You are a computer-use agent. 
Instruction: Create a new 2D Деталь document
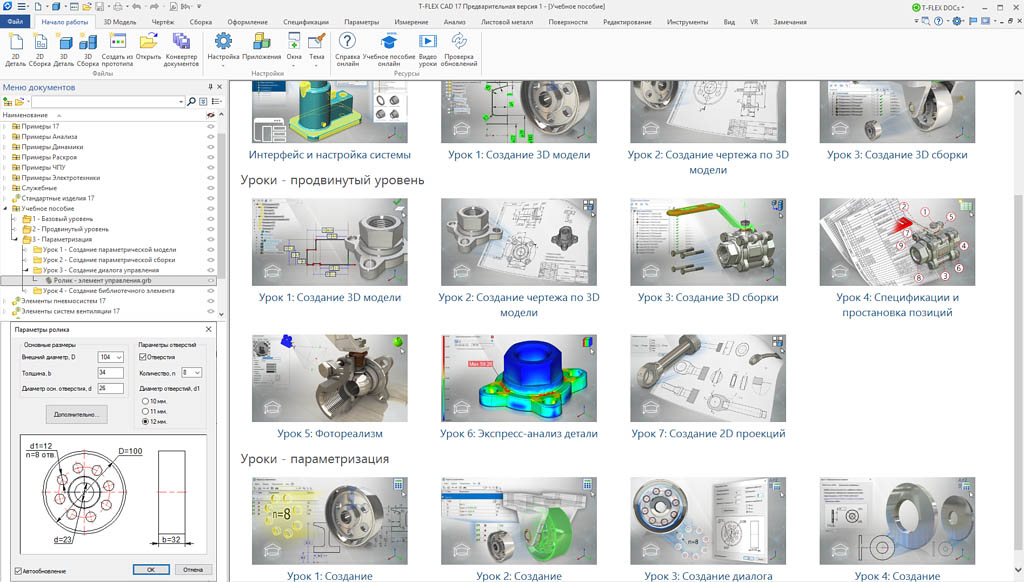16,50
